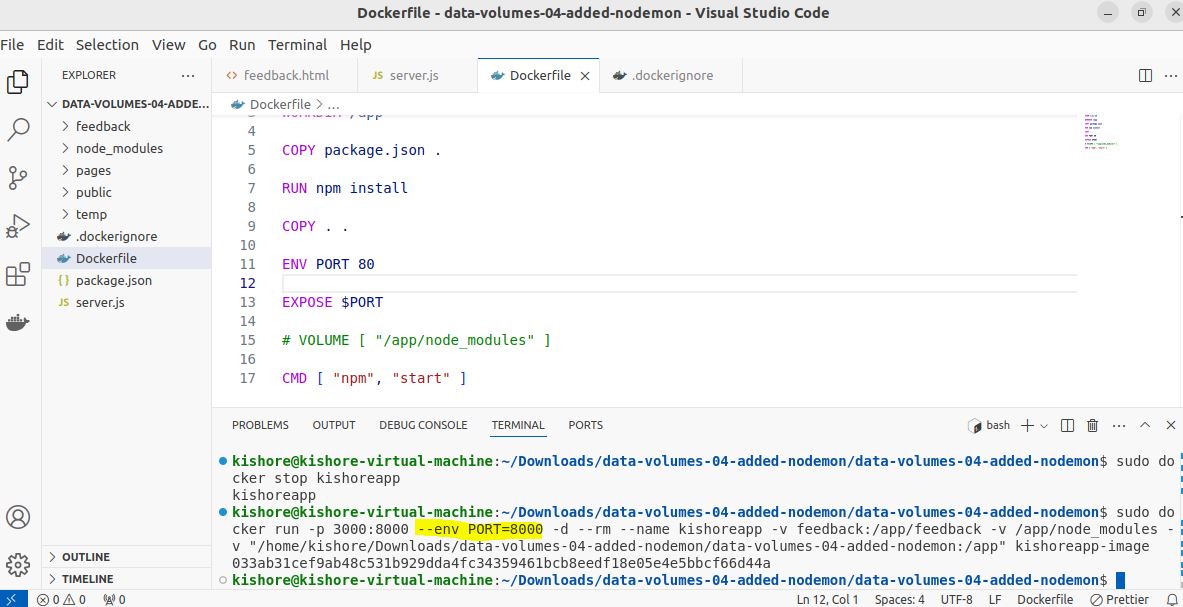Close the Dockerfile editor tab
This screenshot has height=607, width=1183.
(x=585, y=76)
